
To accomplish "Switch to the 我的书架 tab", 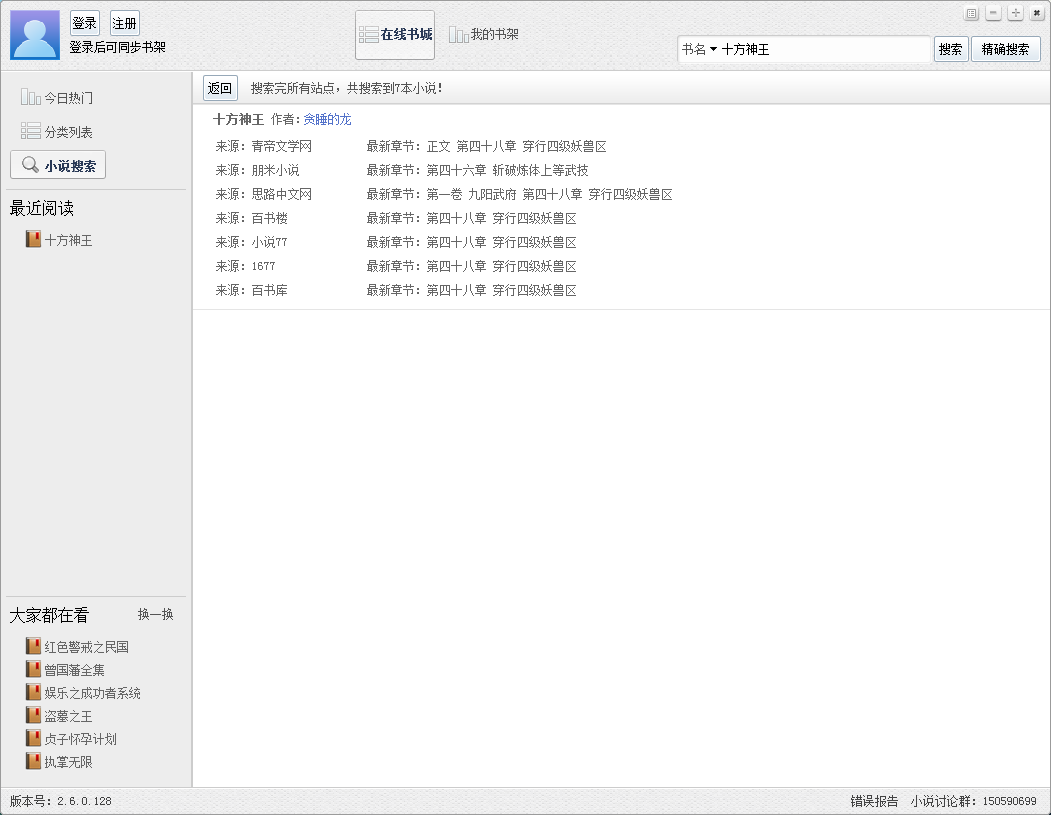I will 483,34.
